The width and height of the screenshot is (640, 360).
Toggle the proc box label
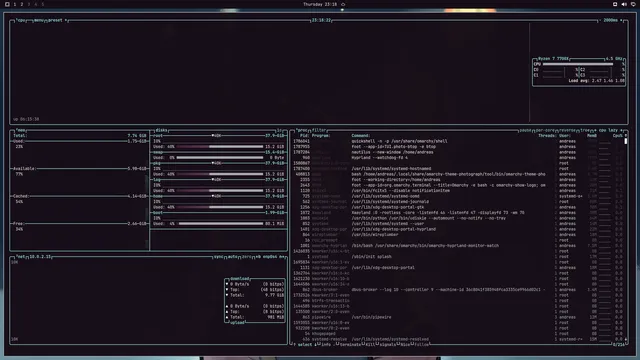pyautogui.click(x=302, y=130)
